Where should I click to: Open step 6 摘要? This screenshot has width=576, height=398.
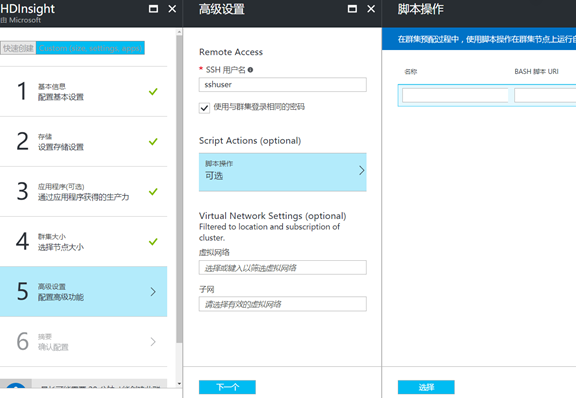pos(83,341)
